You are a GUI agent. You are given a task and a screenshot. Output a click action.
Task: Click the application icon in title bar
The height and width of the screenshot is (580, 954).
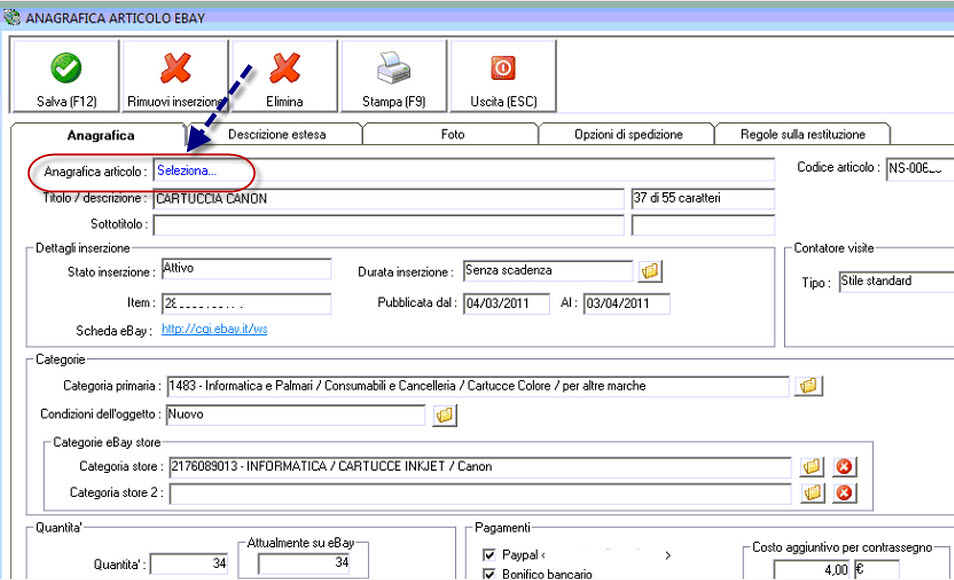pos(11,17)
